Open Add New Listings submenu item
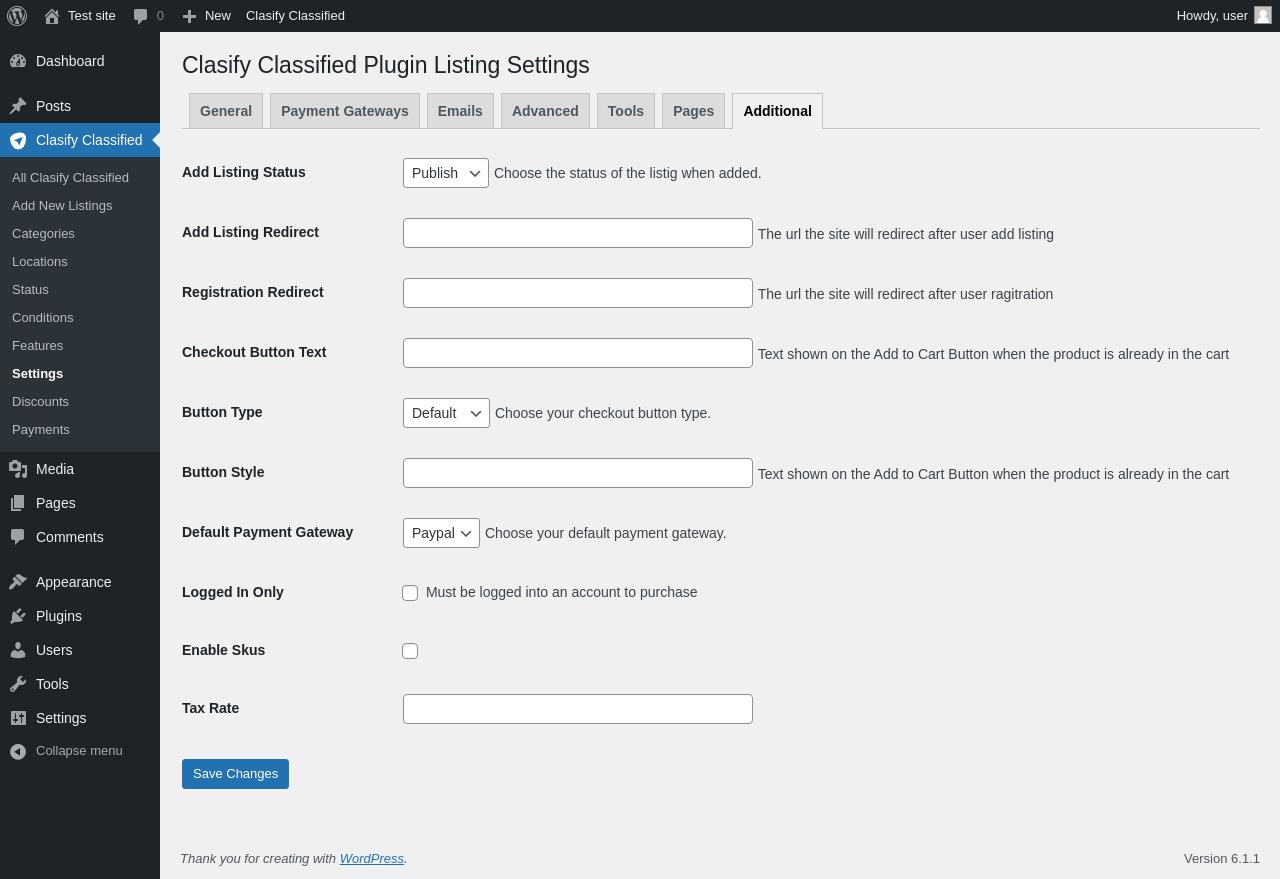The height and width of the screenshot is (879, 1280). pyautogui.click(x=62, y=206)
